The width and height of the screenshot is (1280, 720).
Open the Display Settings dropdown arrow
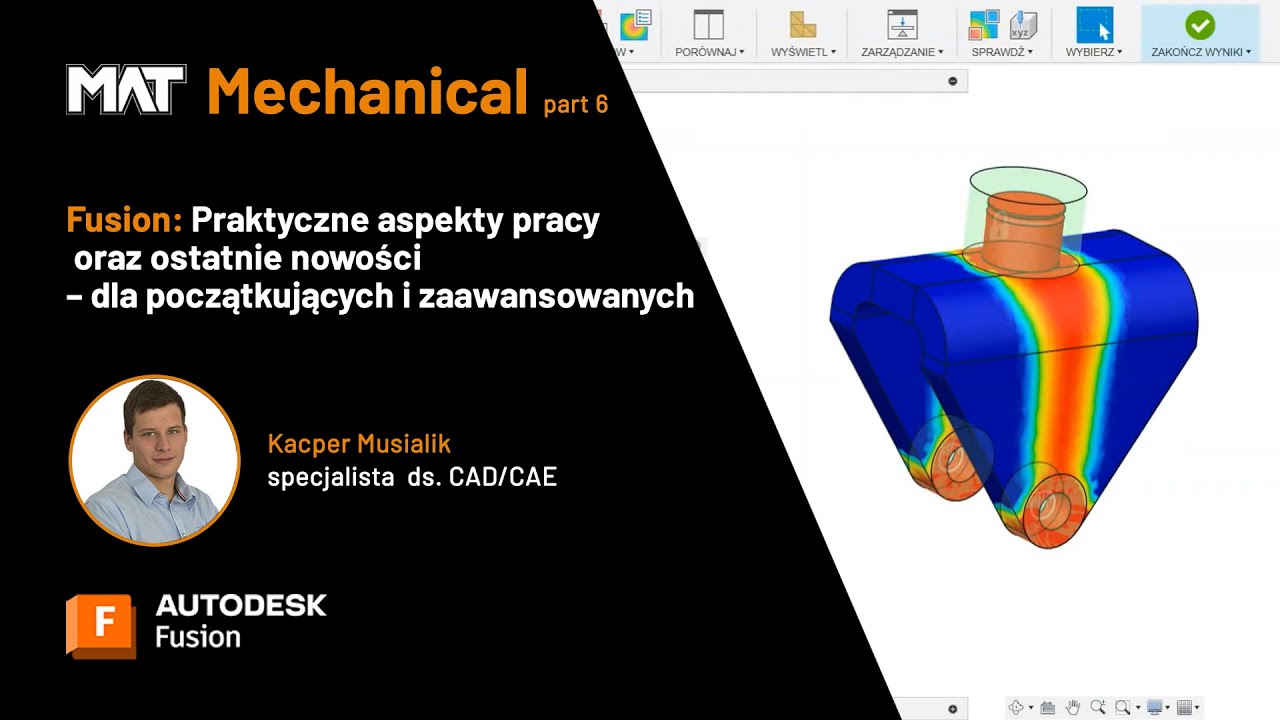tap(1167, 707)
